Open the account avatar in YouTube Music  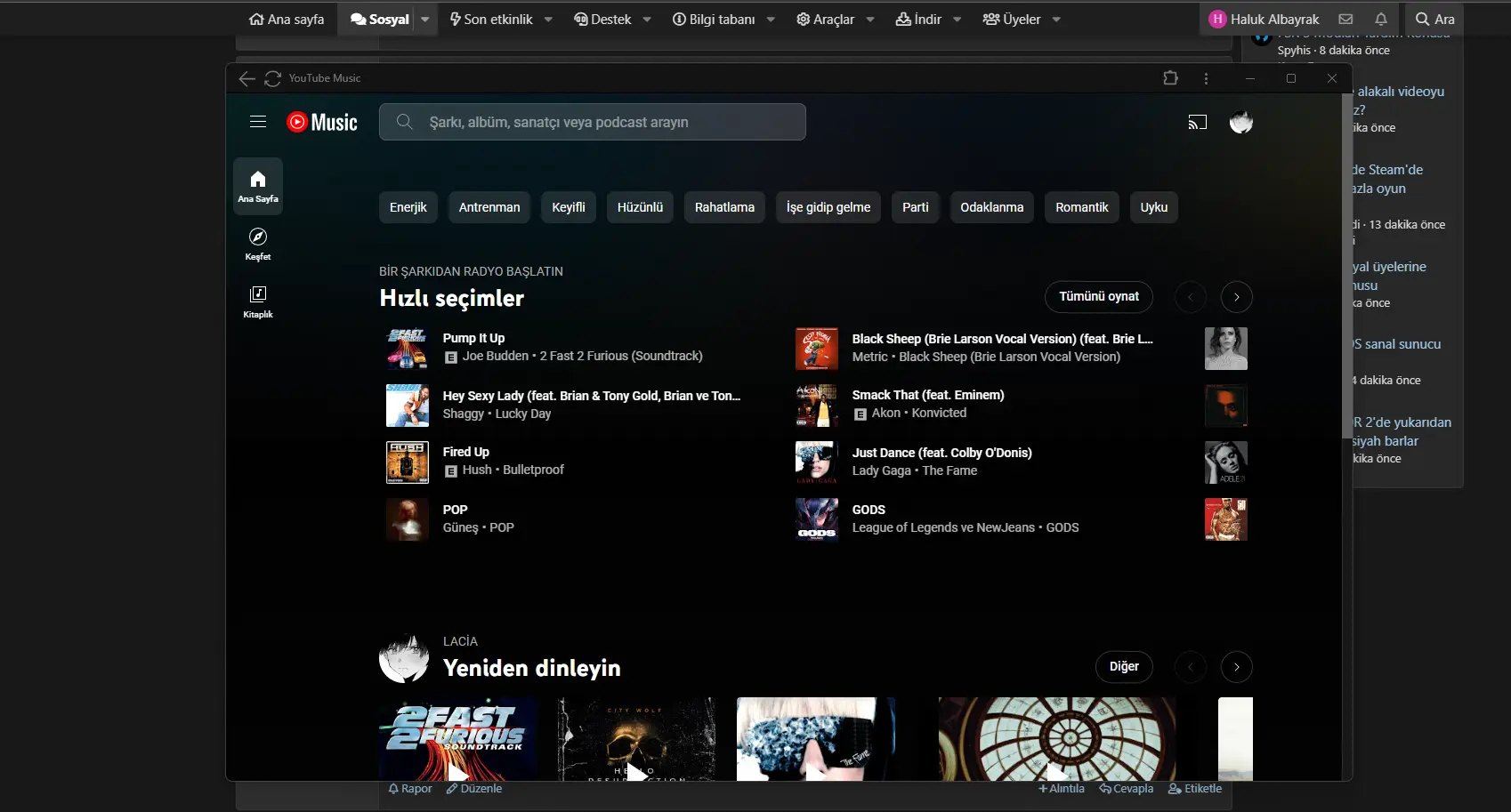1241,122
